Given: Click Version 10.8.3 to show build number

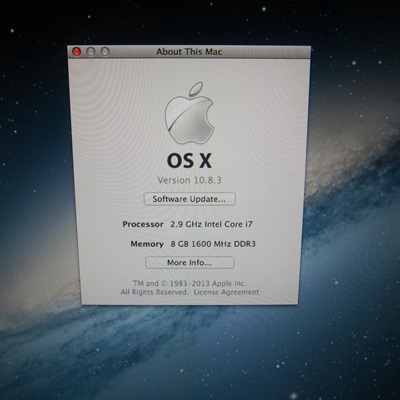Looking at the screenshot, I should (x=189, y=180).
